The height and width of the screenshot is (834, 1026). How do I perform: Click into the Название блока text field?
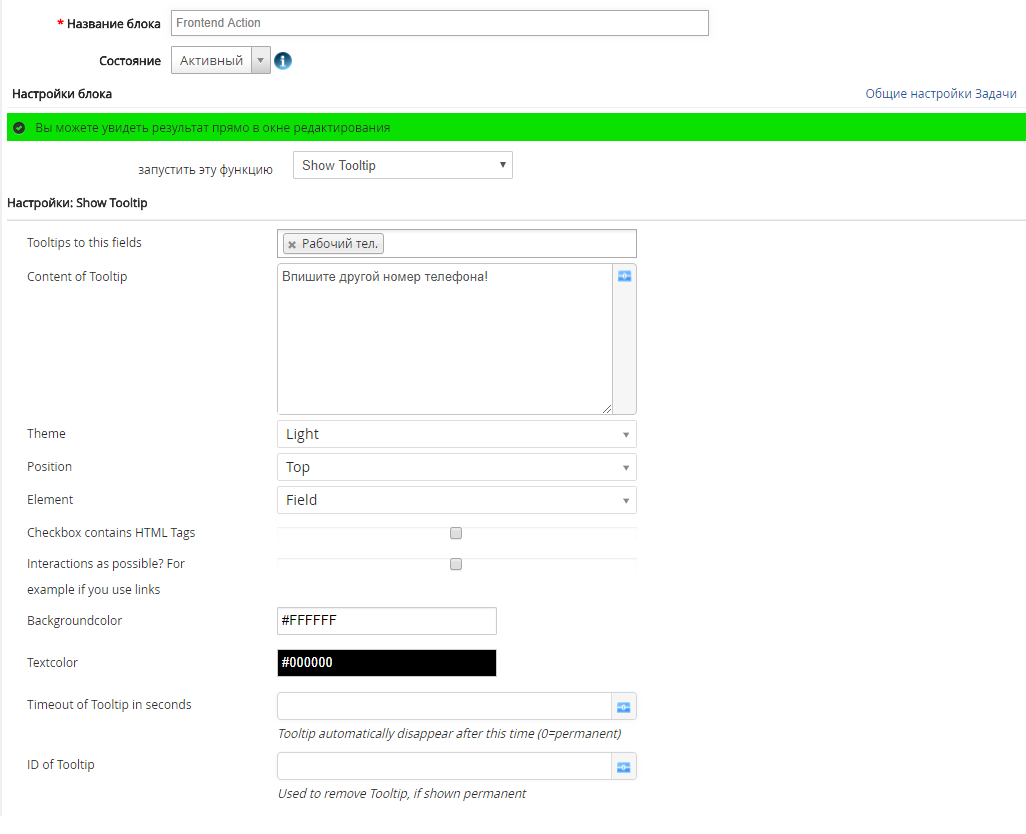(x=439, y=23)
